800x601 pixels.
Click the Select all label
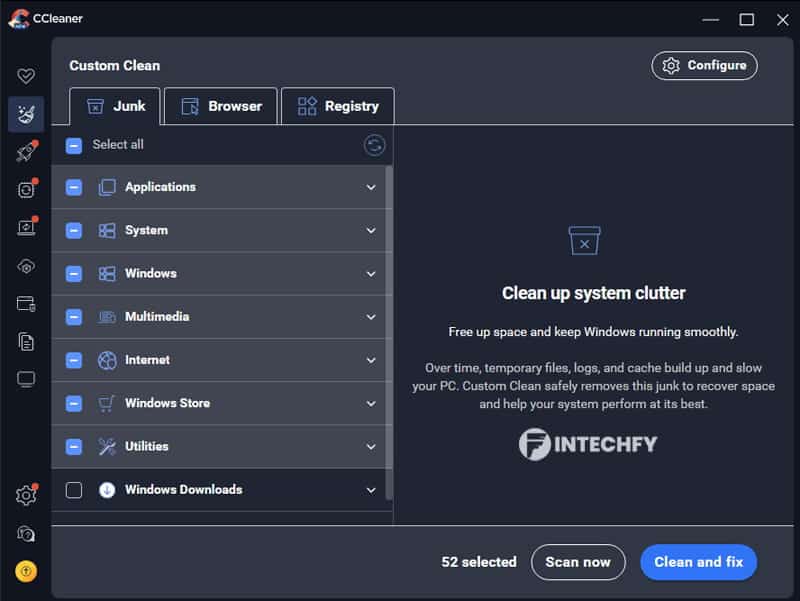(118, 145)
